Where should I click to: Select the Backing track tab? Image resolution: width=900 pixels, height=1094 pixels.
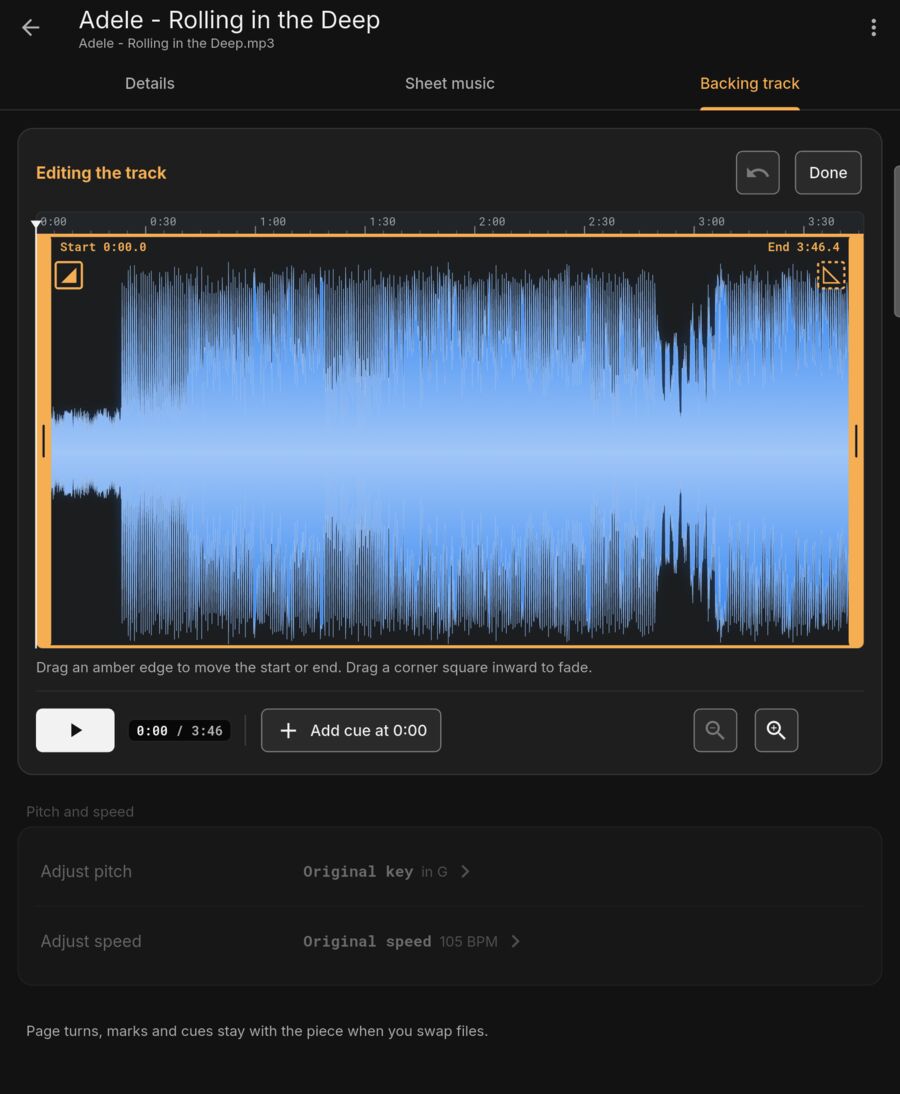[749, 83]
